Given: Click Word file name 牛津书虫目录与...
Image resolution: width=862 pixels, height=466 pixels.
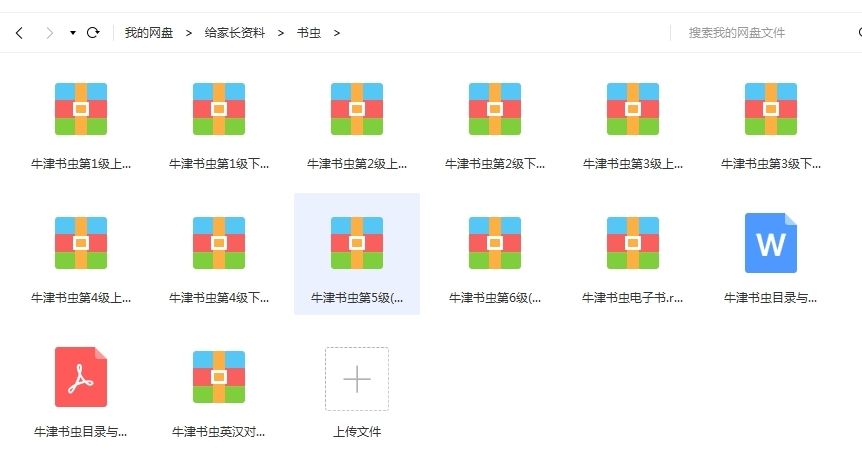Looking at the screenshot, I should click(771, 298).
